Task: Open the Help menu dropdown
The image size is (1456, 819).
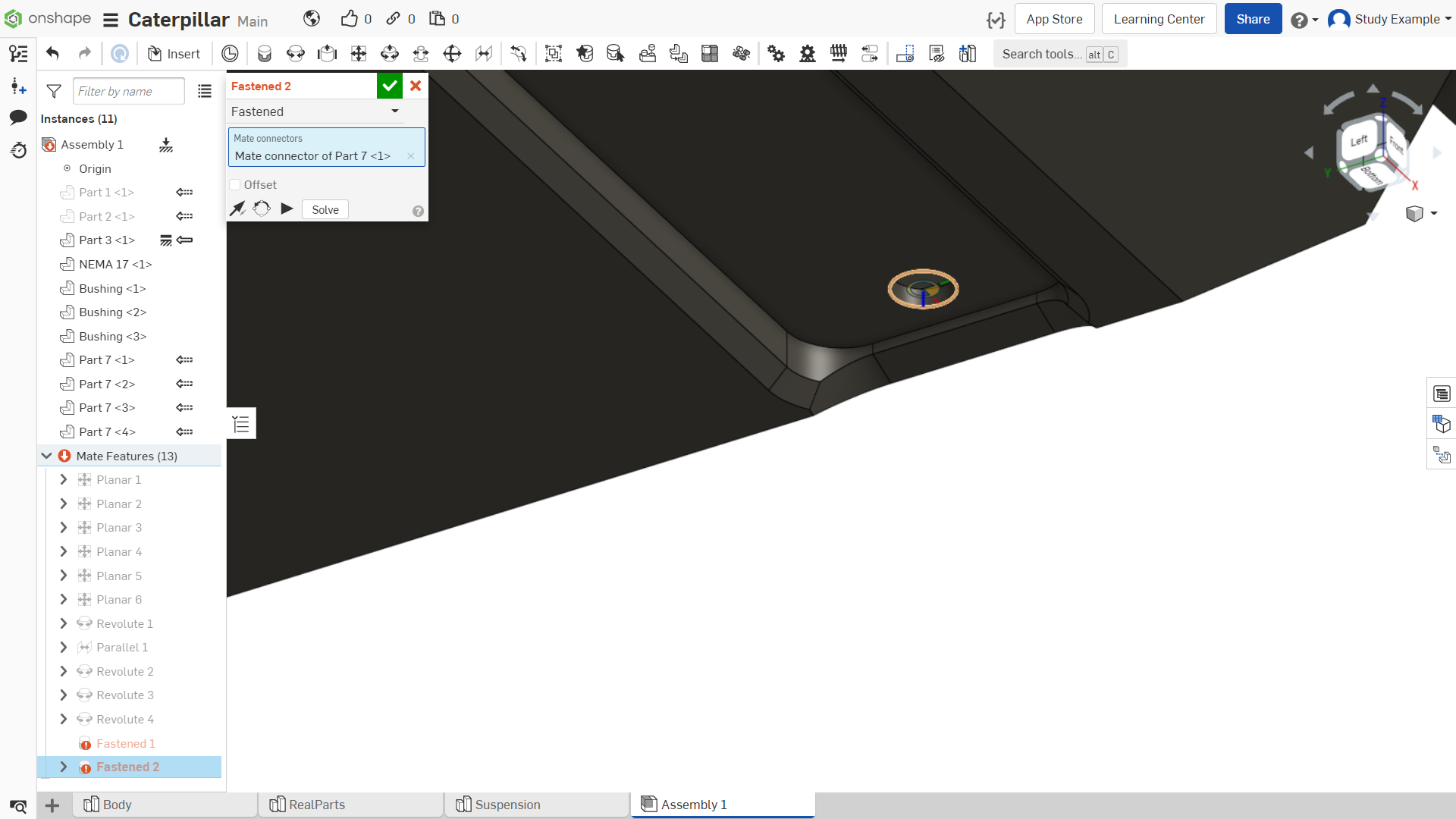Action: coord(1304,20)
